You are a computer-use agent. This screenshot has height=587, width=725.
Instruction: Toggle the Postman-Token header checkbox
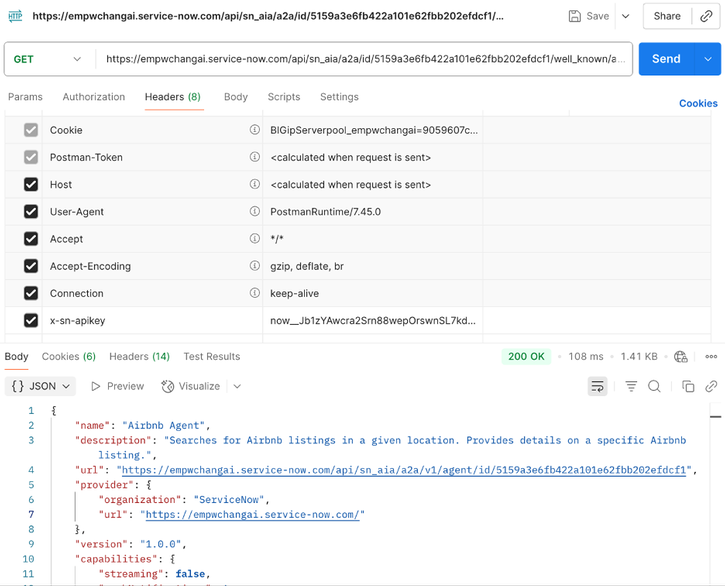tap(31, 157)
